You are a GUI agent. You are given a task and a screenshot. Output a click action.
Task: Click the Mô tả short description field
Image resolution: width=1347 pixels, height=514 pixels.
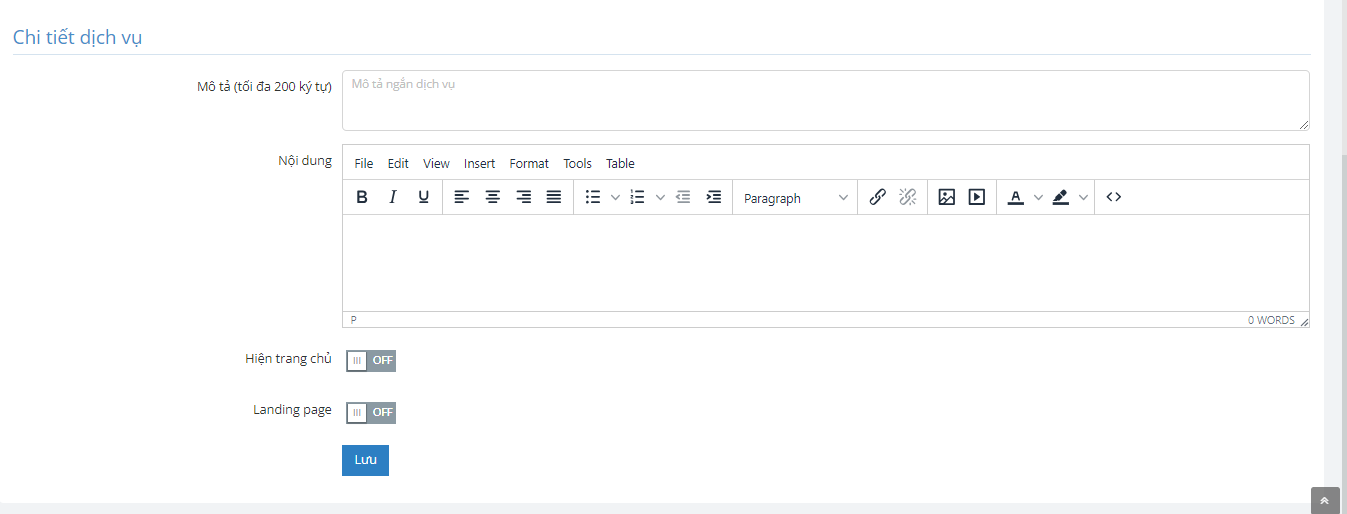pyautogui.click(x=825, y=100)
